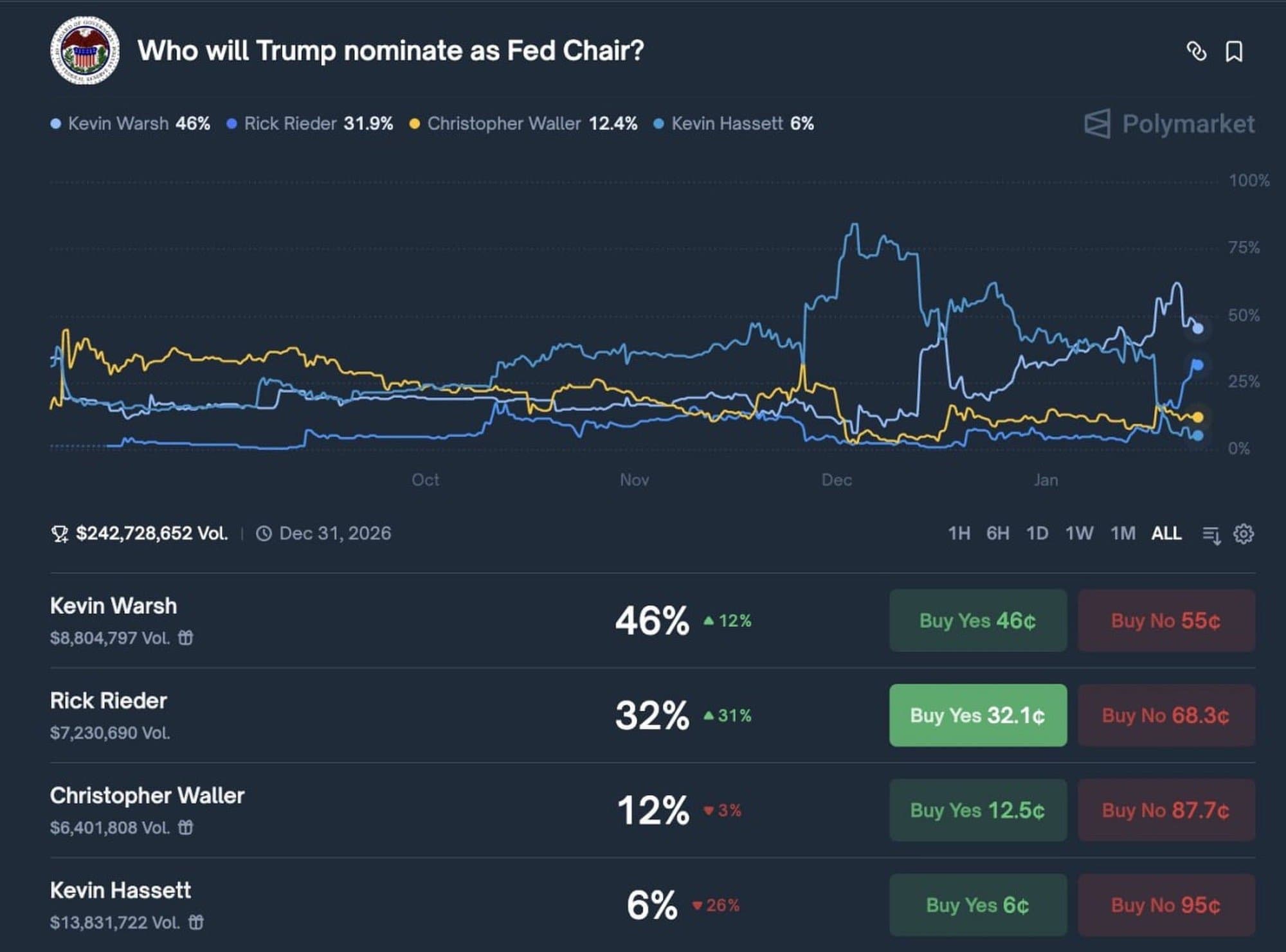
Task: Click gift icon beside Kevin Warsh volume
Action: click(x=186, y=638)
